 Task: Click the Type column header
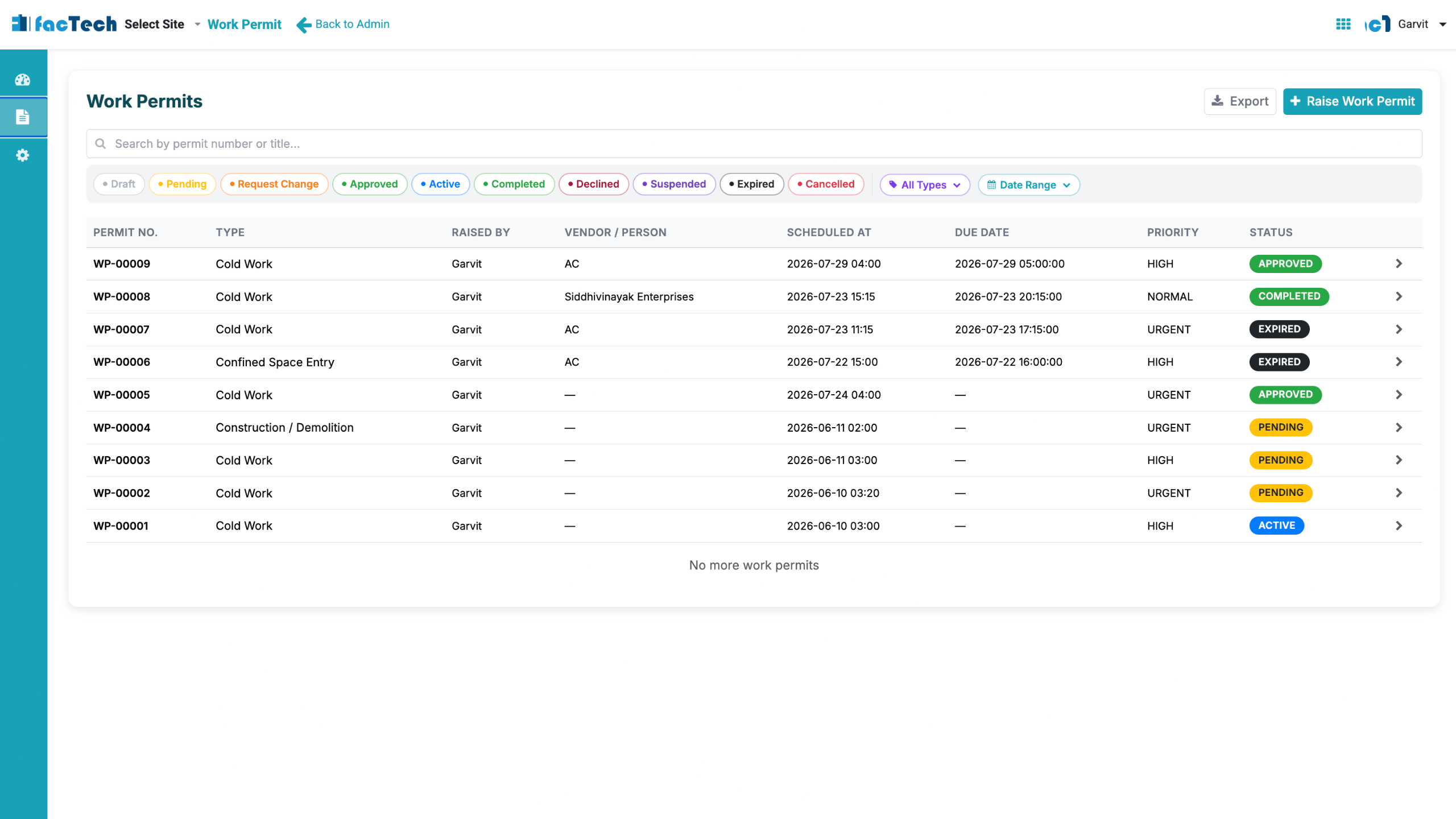click(230, 233)
